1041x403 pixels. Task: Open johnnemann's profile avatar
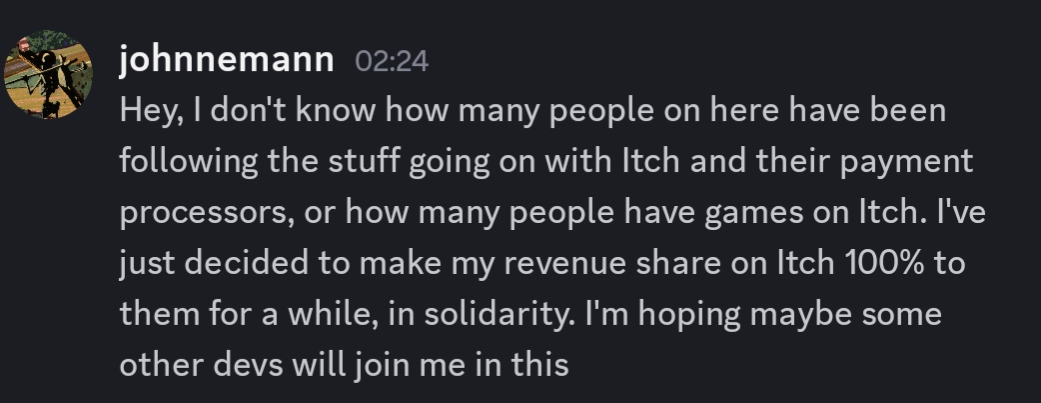pos(49,75)
